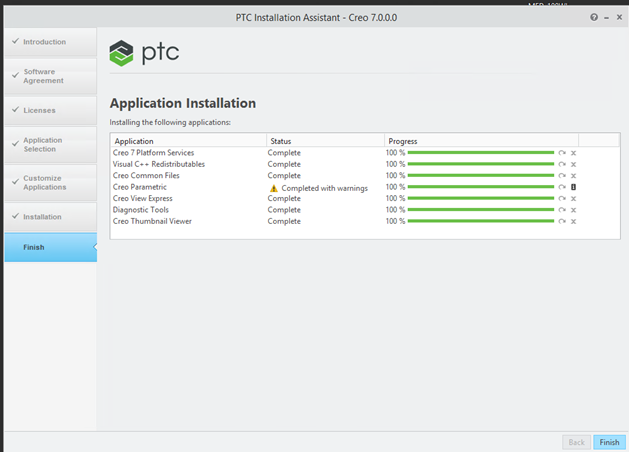Click the green ptc logo

point(144,53)
